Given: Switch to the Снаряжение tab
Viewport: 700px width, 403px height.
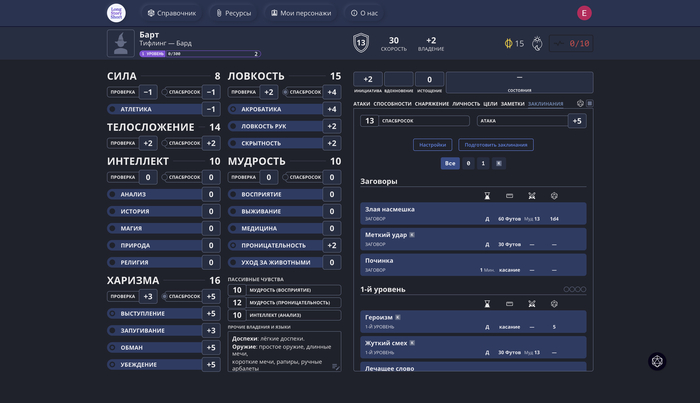Looking at the screenshot, I should (x=432, y=104).
